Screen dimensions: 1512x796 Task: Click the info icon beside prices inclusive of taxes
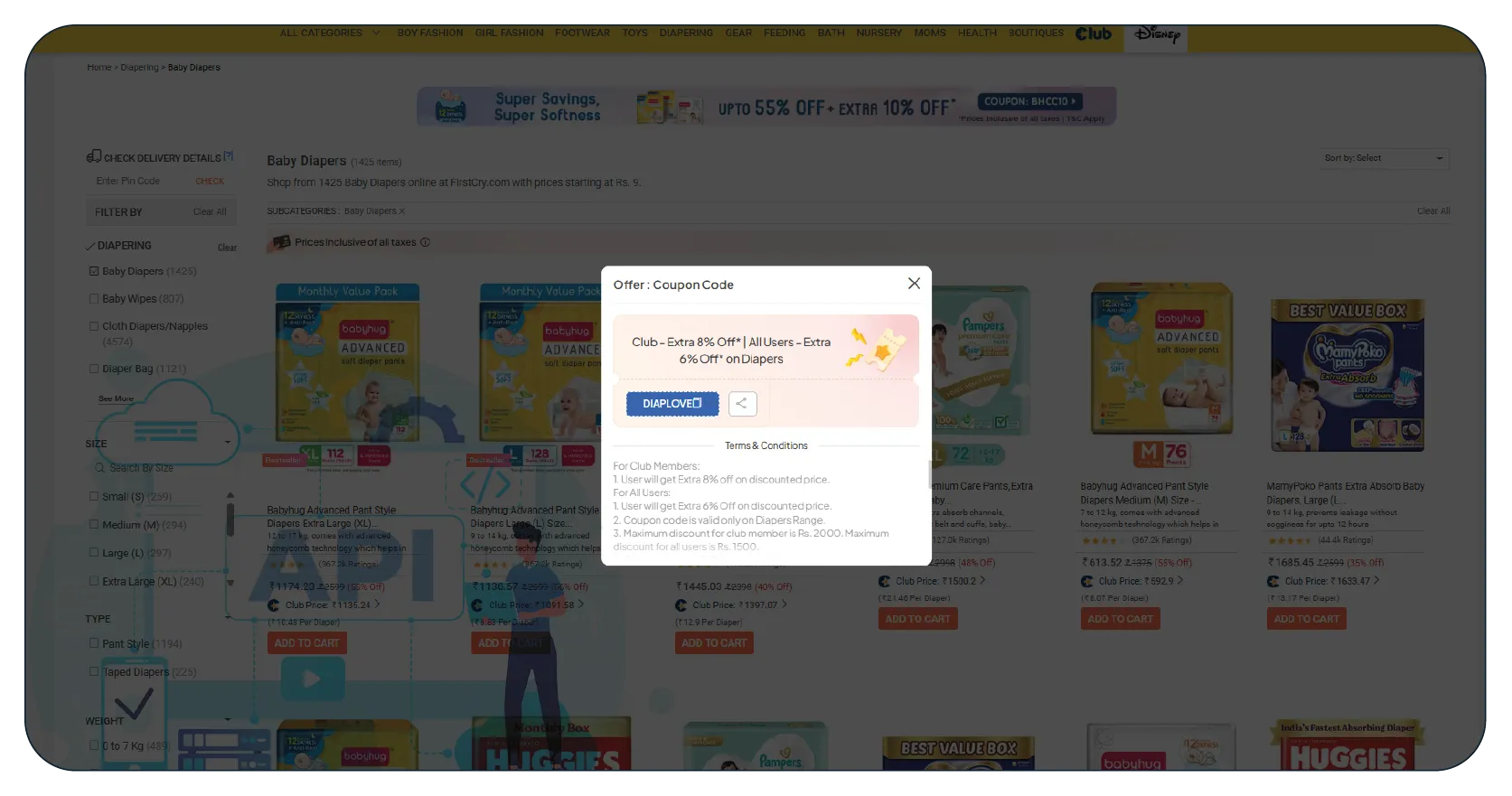coord(425,242)
